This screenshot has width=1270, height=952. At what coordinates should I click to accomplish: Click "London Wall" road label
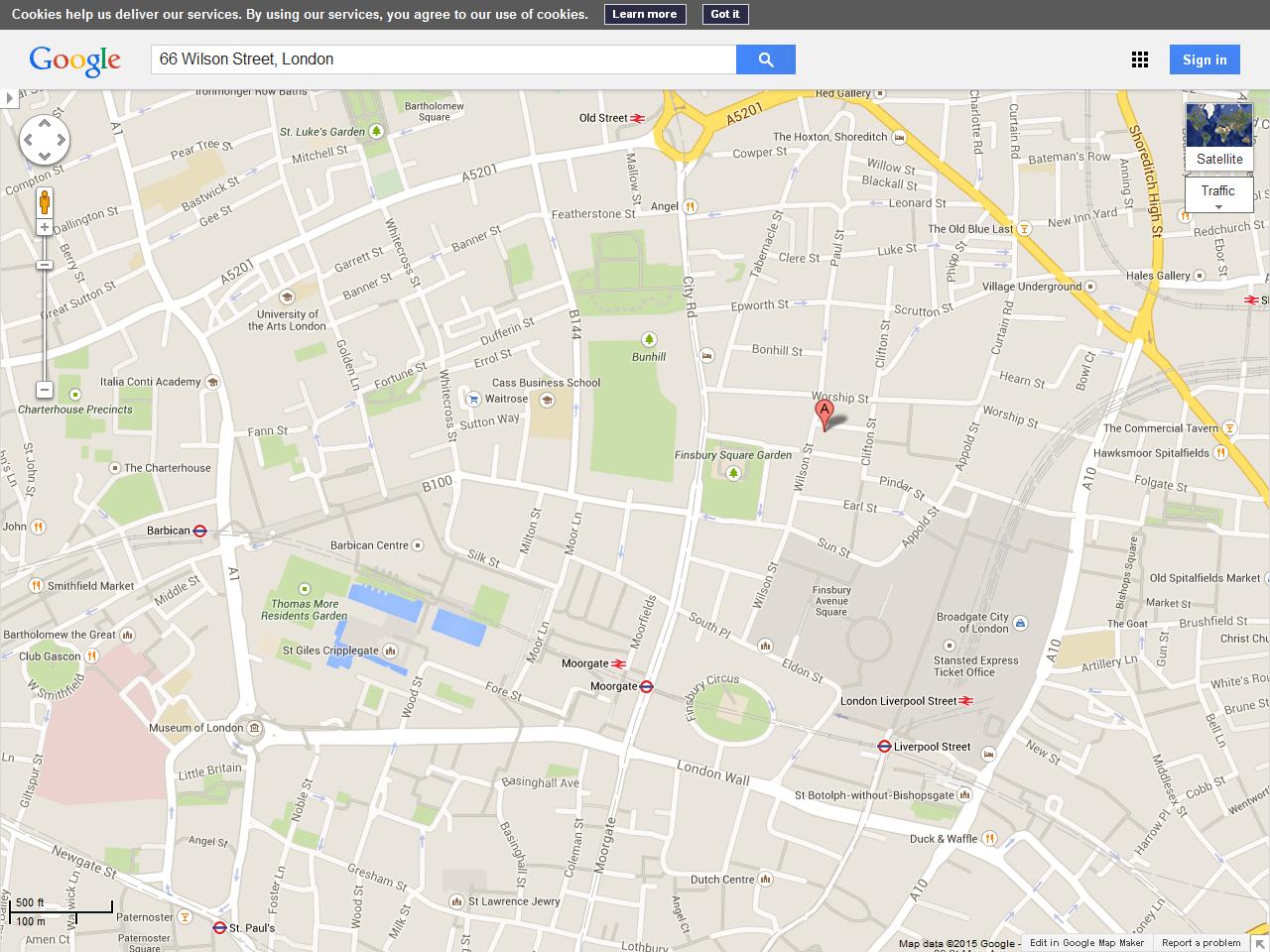pos(712,773)
